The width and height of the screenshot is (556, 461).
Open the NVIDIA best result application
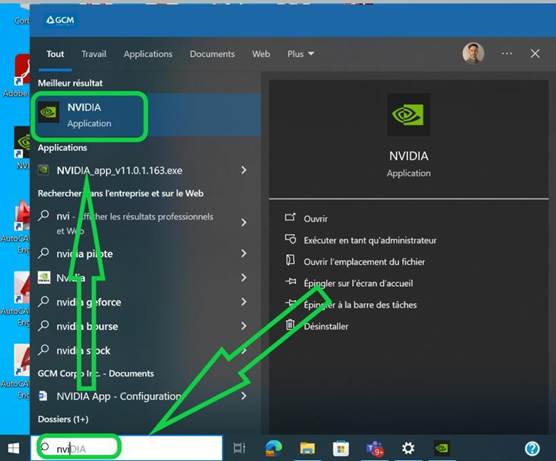145,115
